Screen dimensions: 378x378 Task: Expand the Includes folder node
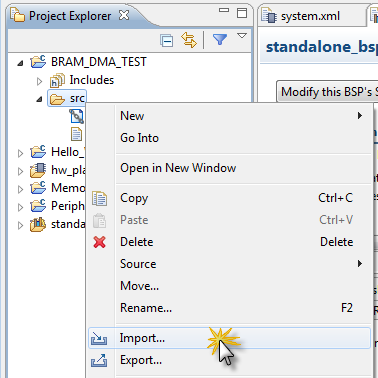click(39, 81)
